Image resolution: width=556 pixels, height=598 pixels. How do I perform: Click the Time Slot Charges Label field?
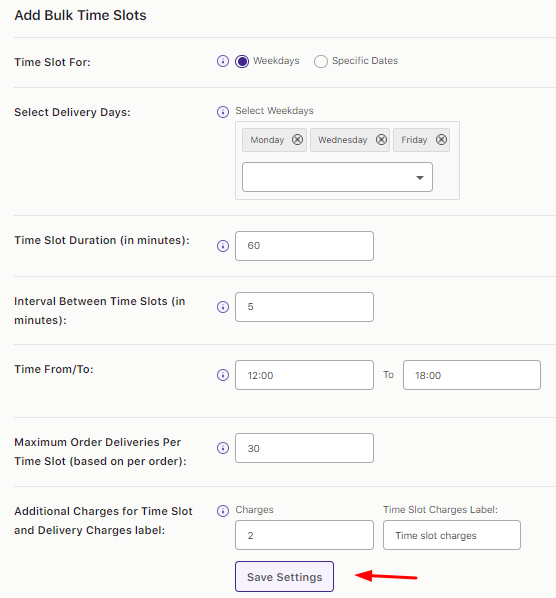point(452,535)
